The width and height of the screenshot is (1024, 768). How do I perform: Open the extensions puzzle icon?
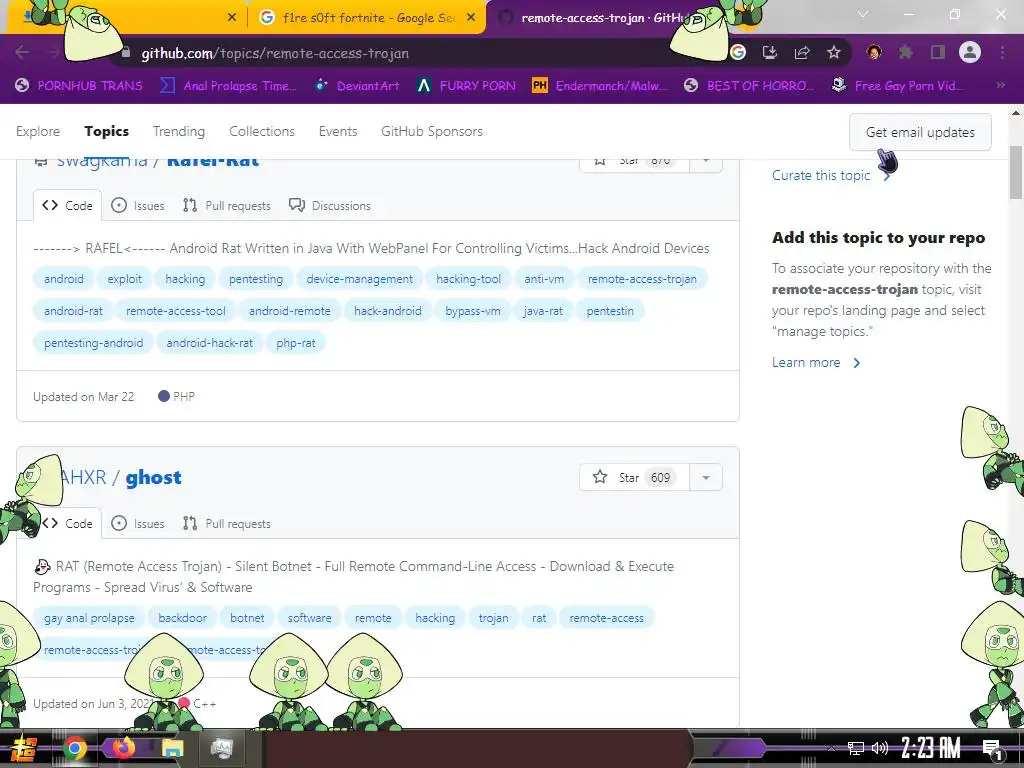coord(905,53)
